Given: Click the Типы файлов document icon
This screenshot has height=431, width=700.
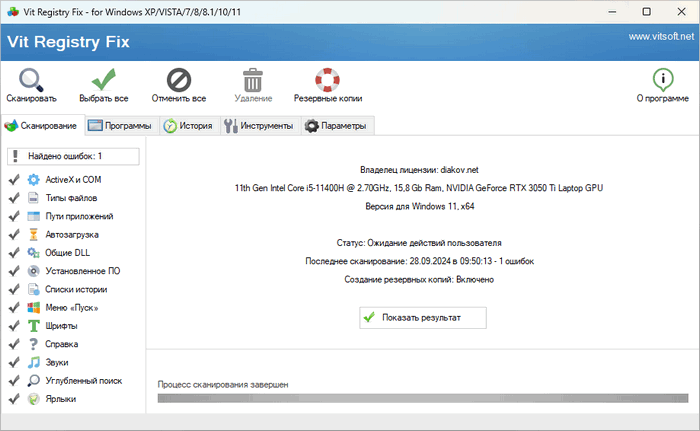Looking at the screenshot, I should click(33, 198).
